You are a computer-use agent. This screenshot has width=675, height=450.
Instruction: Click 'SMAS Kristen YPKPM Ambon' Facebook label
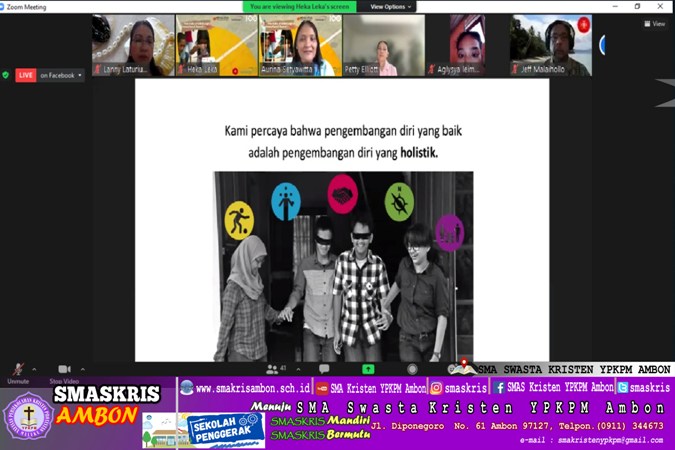[x=560, y=388]
